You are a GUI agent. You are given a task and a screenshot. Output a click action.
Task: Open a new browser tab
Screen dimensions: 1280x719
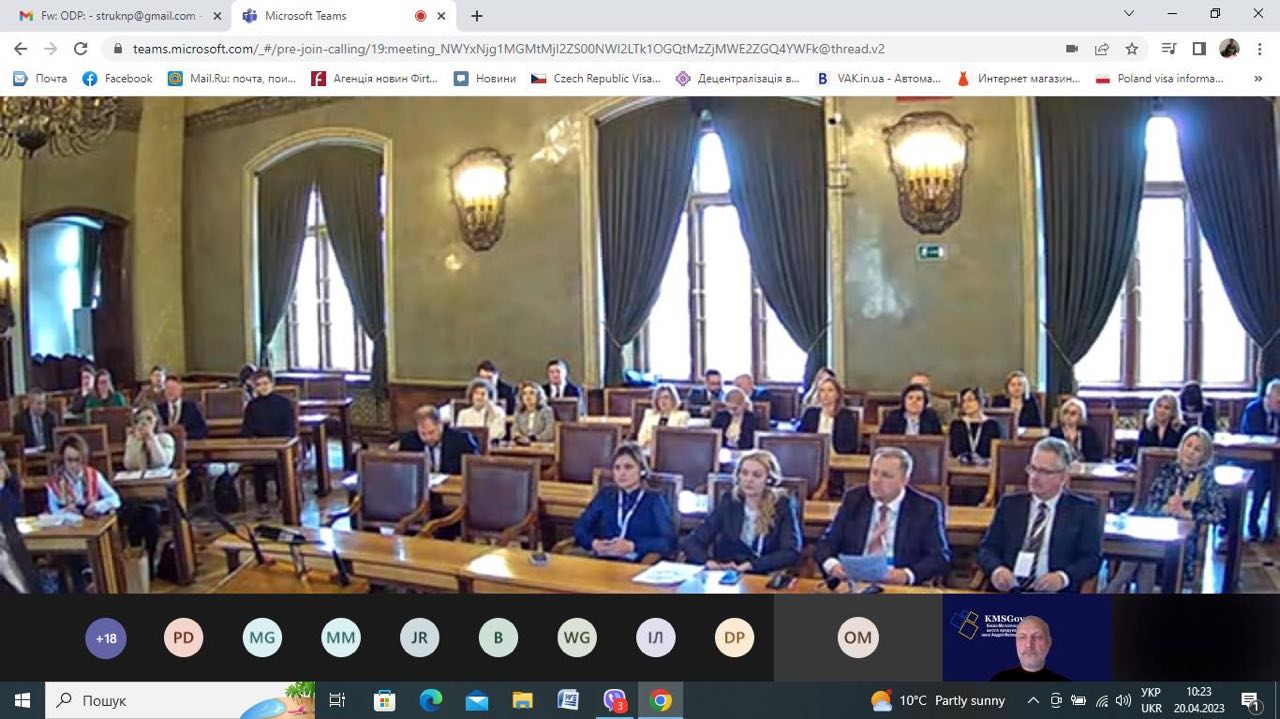coord(477,16)
